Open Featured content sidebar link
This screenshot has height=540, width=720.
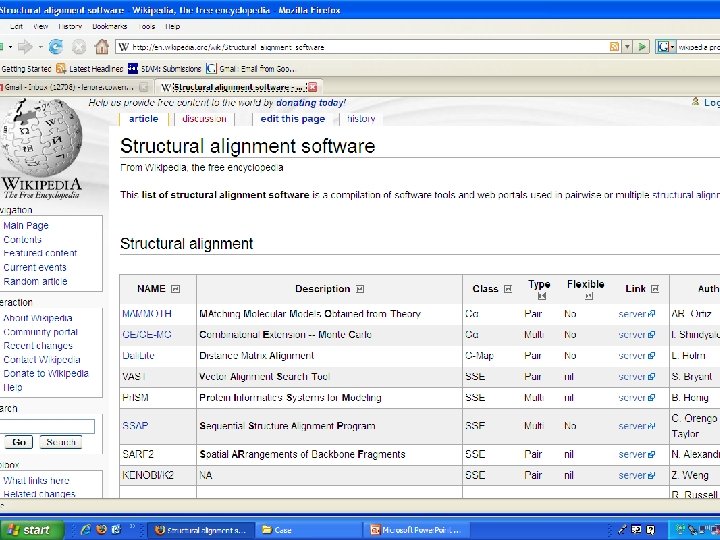point(40,253)
